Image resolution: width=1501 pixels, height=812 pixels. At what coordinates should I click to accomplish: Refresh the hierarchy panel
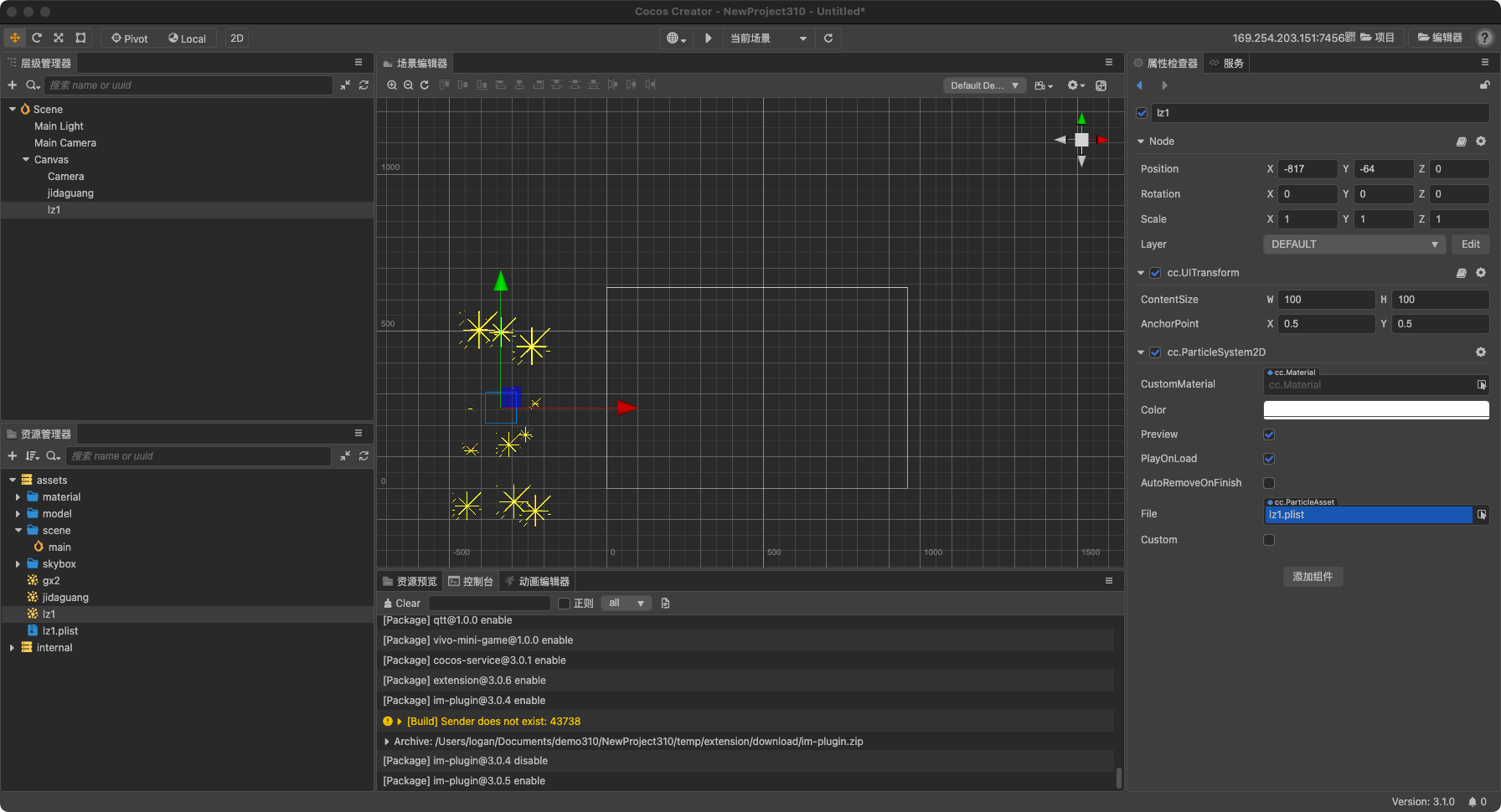(x=364, y=85)
